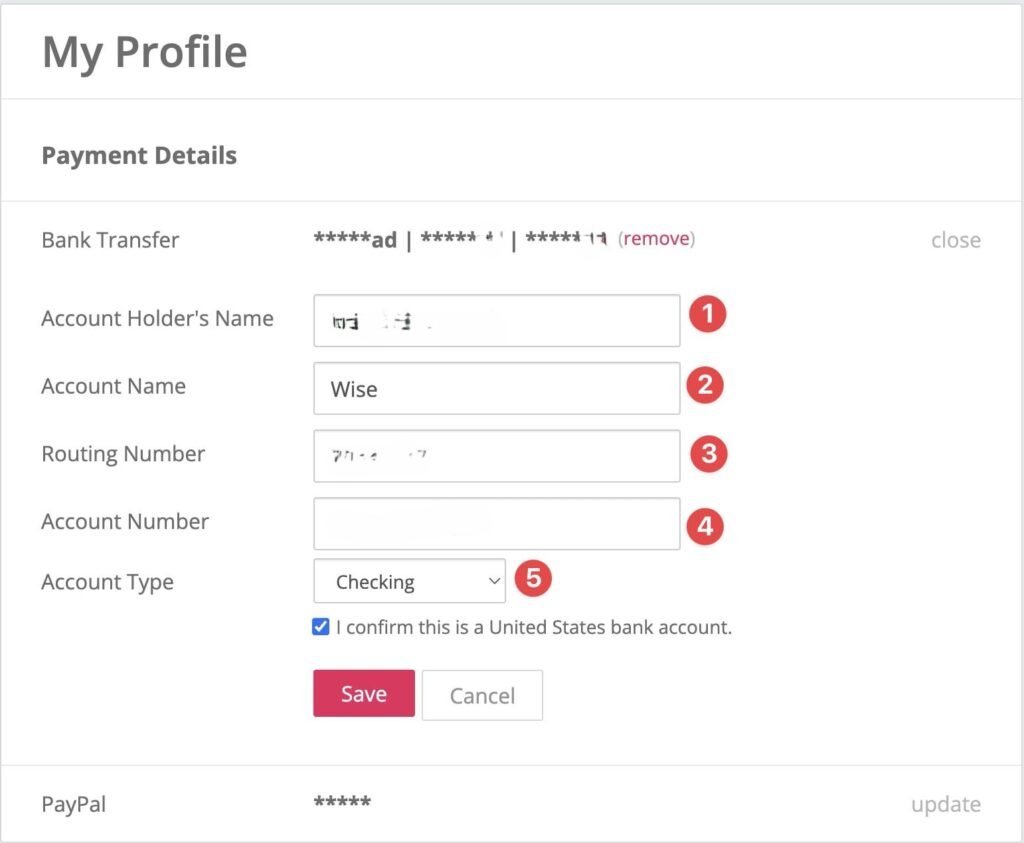Image resolution: width=1024 pixels, height=843 pixels.
Task: Click the Cancel button
Action: point(482,694)
